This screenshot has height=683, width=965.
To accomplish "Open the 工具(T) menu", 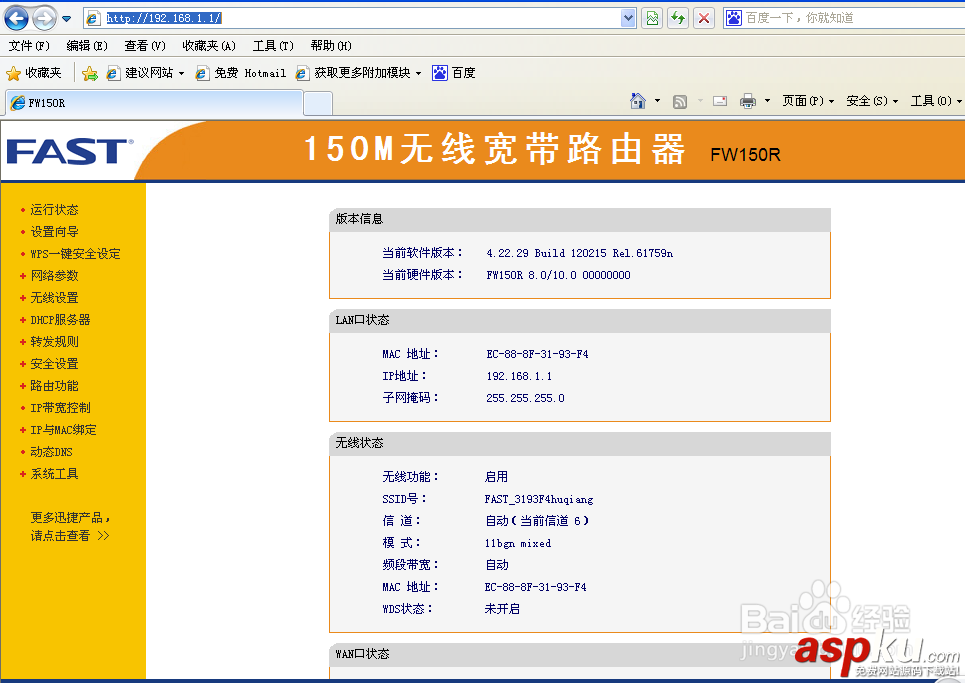I will coord(273,46).
